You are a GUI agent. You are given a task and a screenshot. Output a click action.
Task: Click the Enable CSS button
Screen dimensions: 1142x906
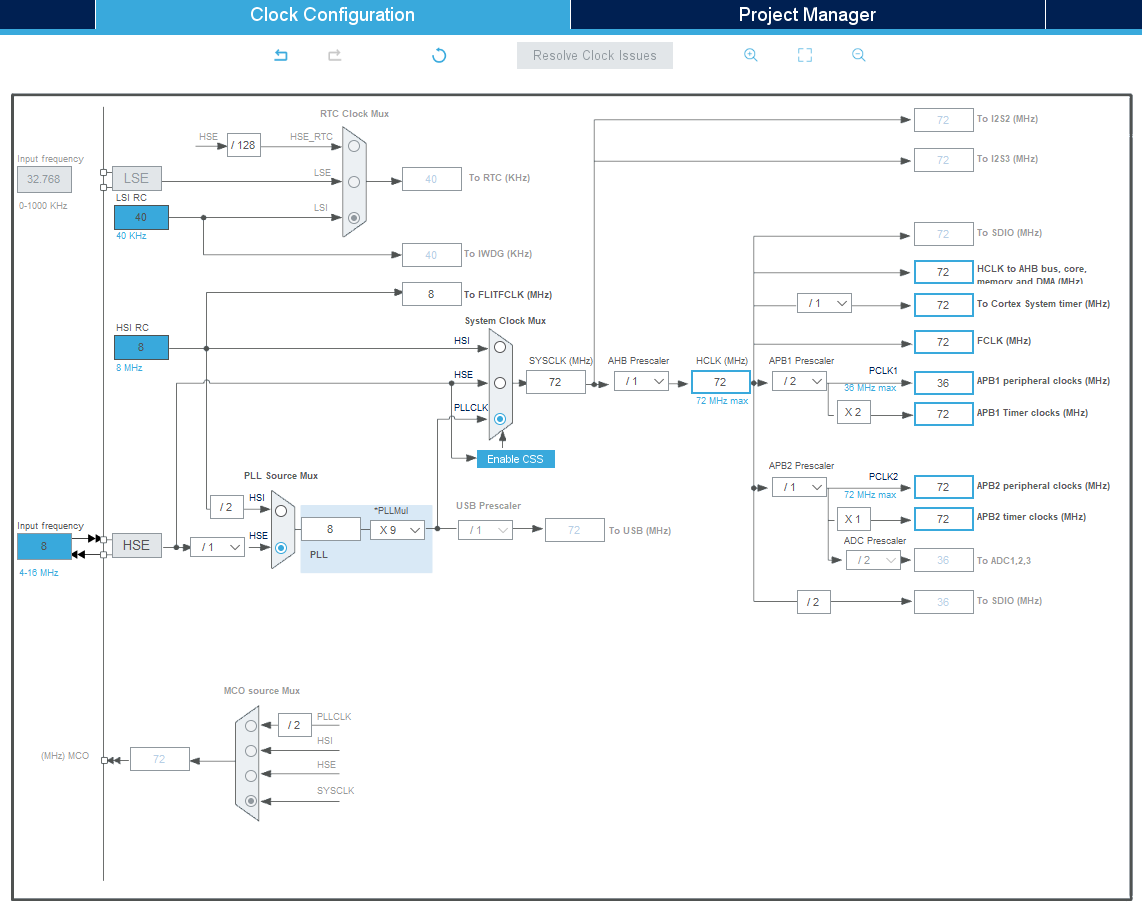click(x=515, y=459)
